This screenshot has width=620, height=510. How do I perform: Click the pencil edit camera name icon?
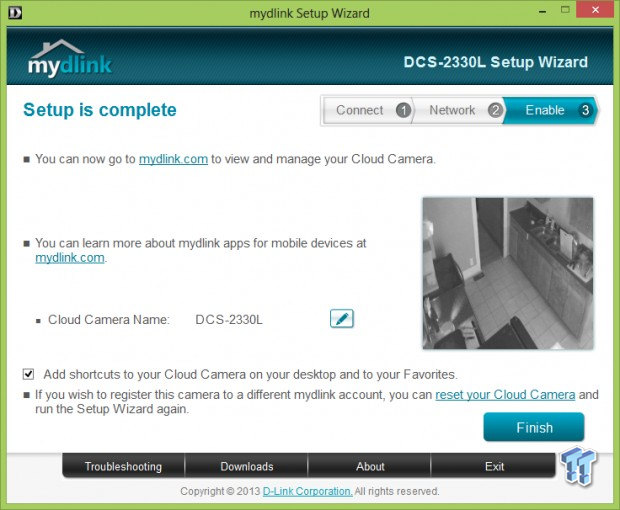pyautogui.click(x=342, y=319)
